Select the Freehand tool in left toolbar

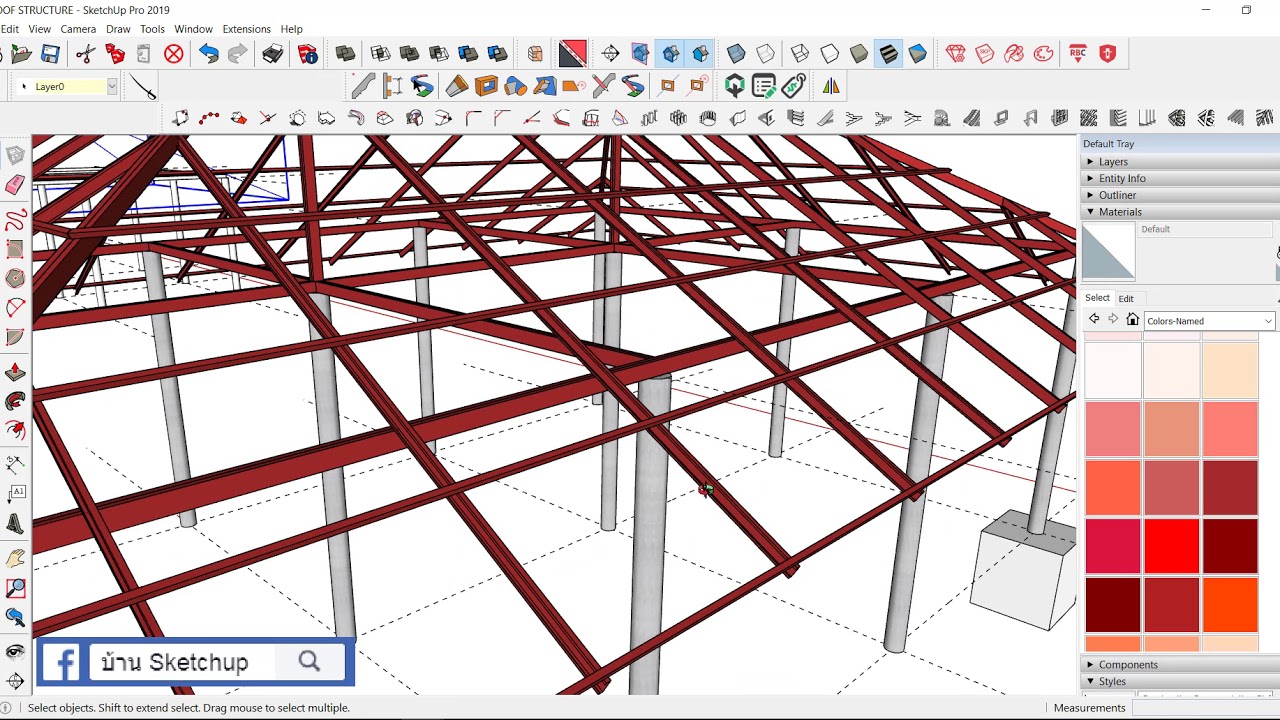15,219
